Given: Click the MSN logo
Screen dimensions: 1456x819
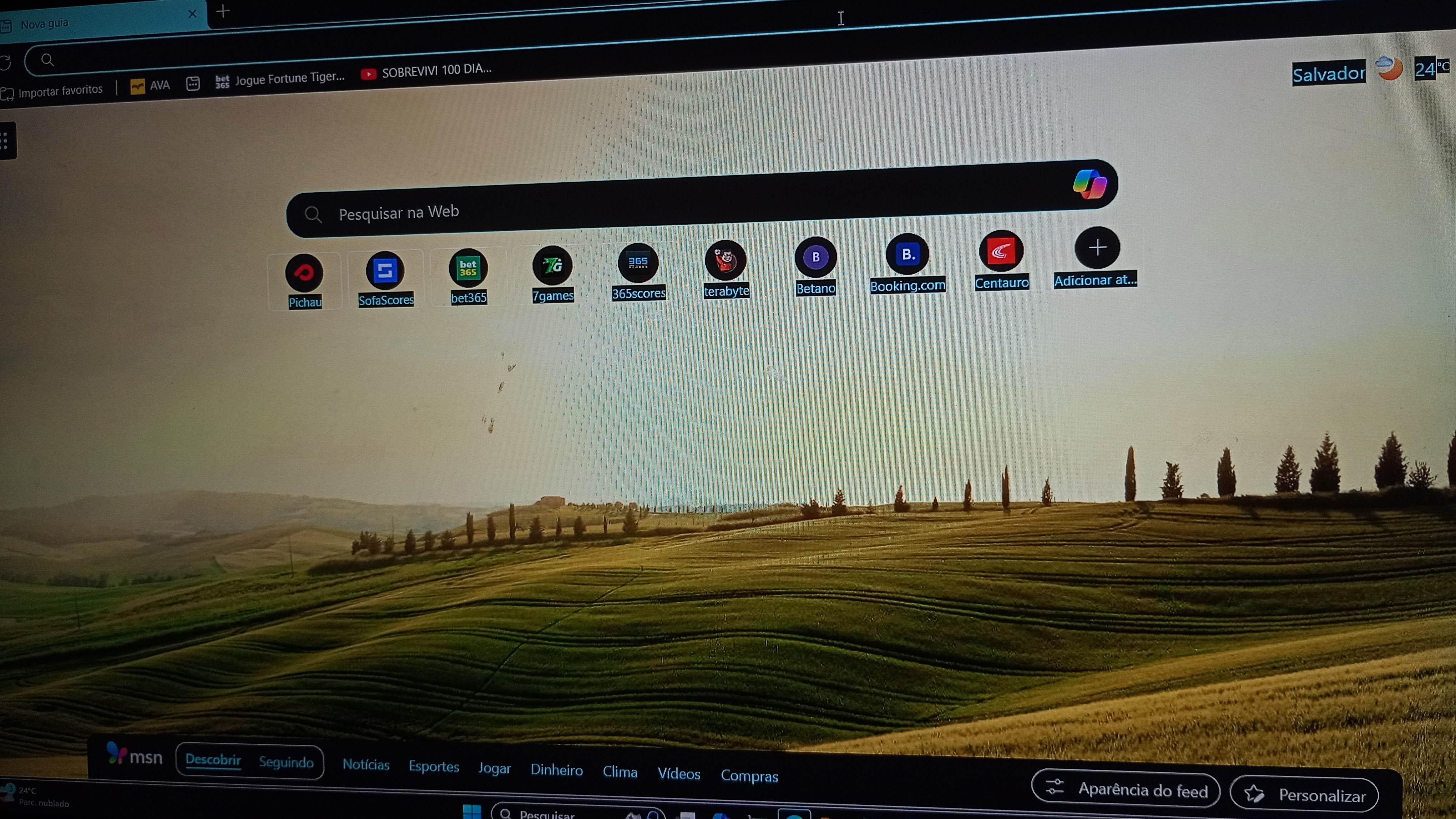Looking at the screenshot, I should tap(135, 754).
